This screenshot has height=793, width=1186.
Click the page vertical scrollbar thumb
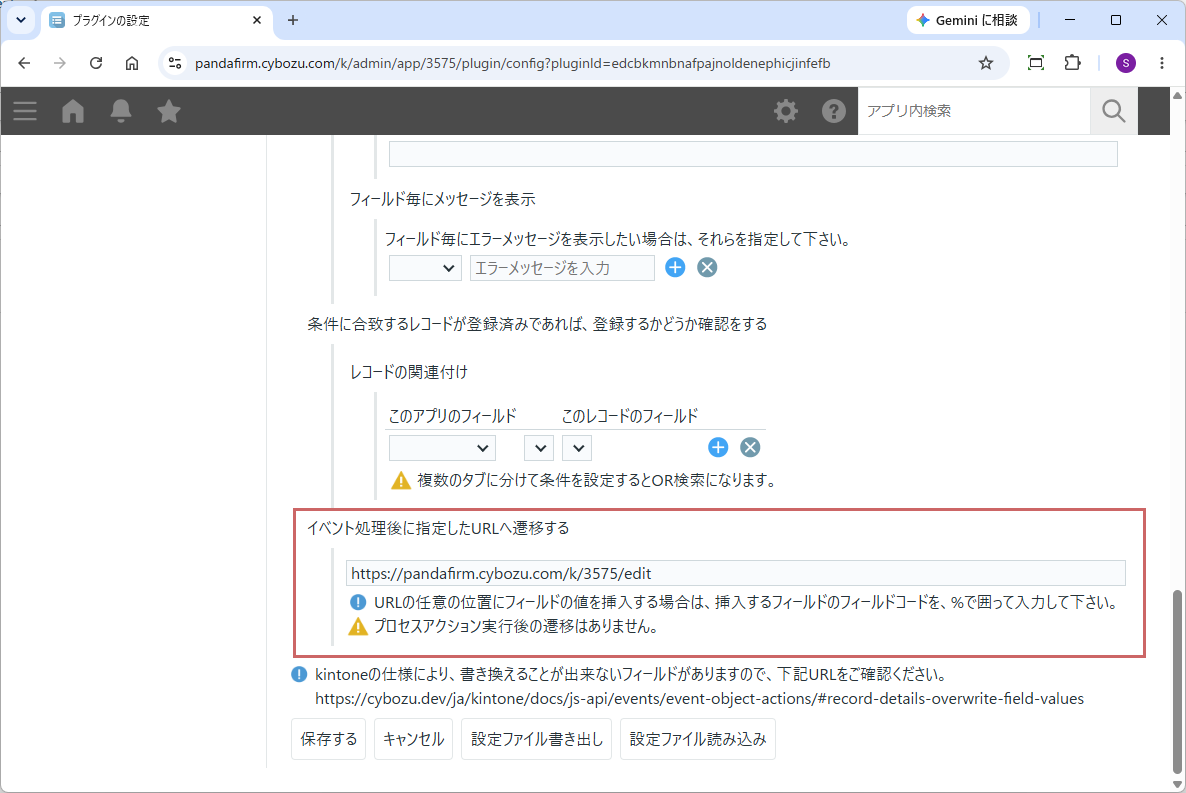[x=1177, y=681]
